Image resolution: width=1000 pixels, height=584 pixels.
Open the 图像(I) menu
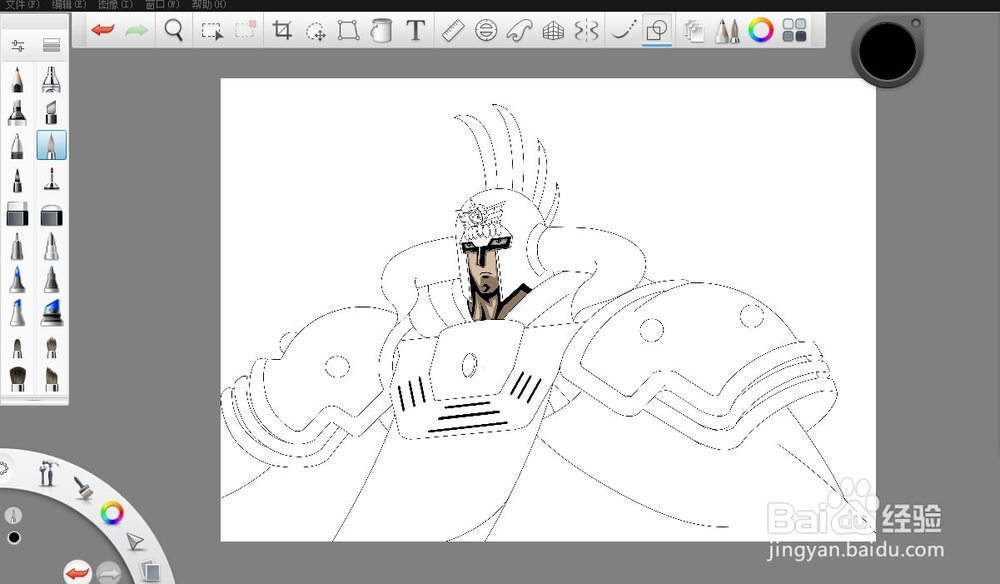pyautogui.click(x=115, y=4)
